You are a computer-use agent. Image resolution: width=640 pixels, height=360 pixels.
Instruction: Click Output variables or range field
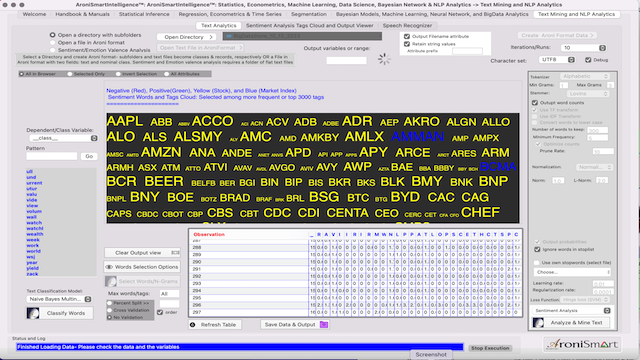click(x=346, y=60)
